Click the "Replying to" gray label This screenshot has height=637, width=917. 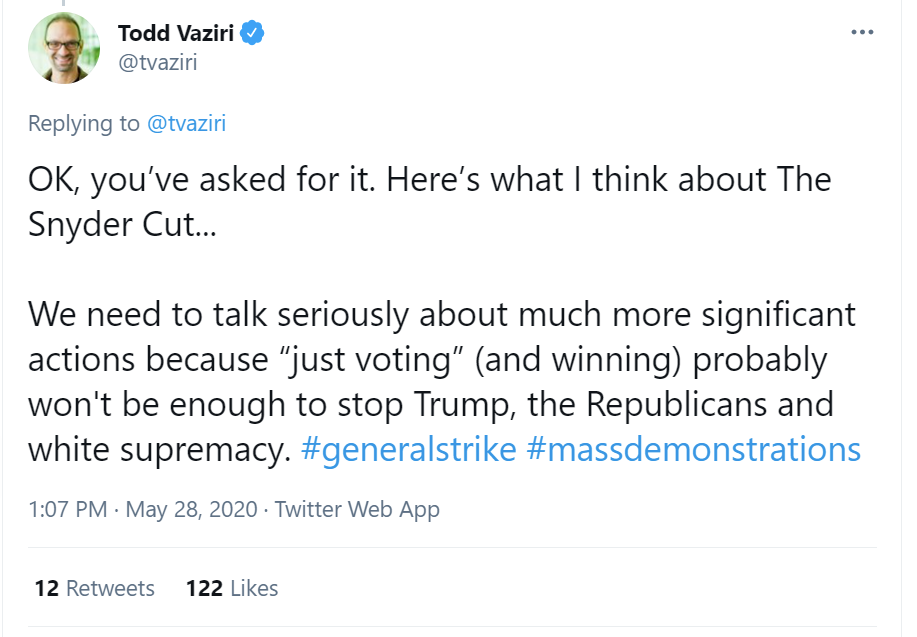[x=84, y=123]
